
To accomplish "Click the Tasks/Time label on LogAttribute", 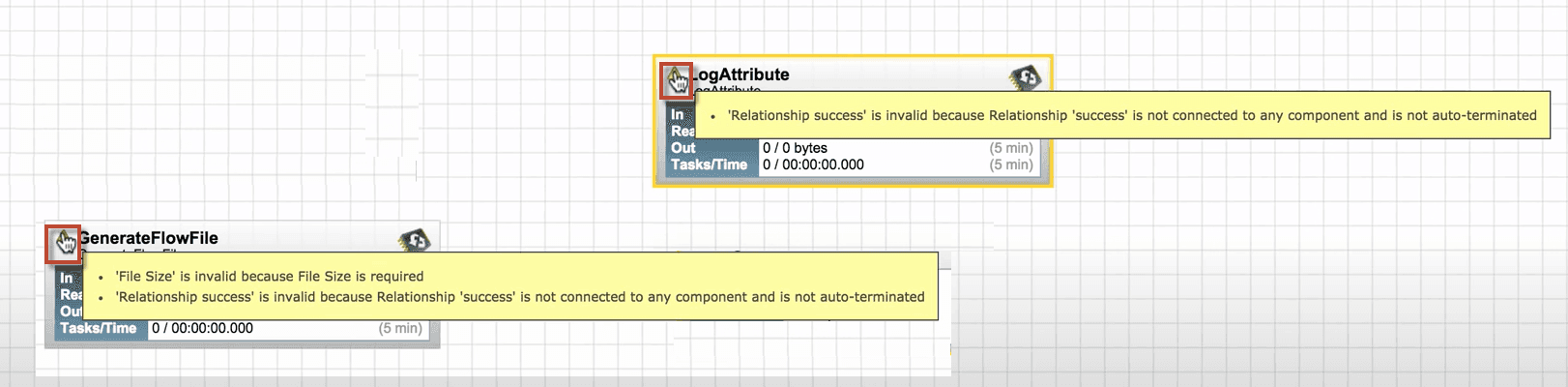I will tap(709, 164).
